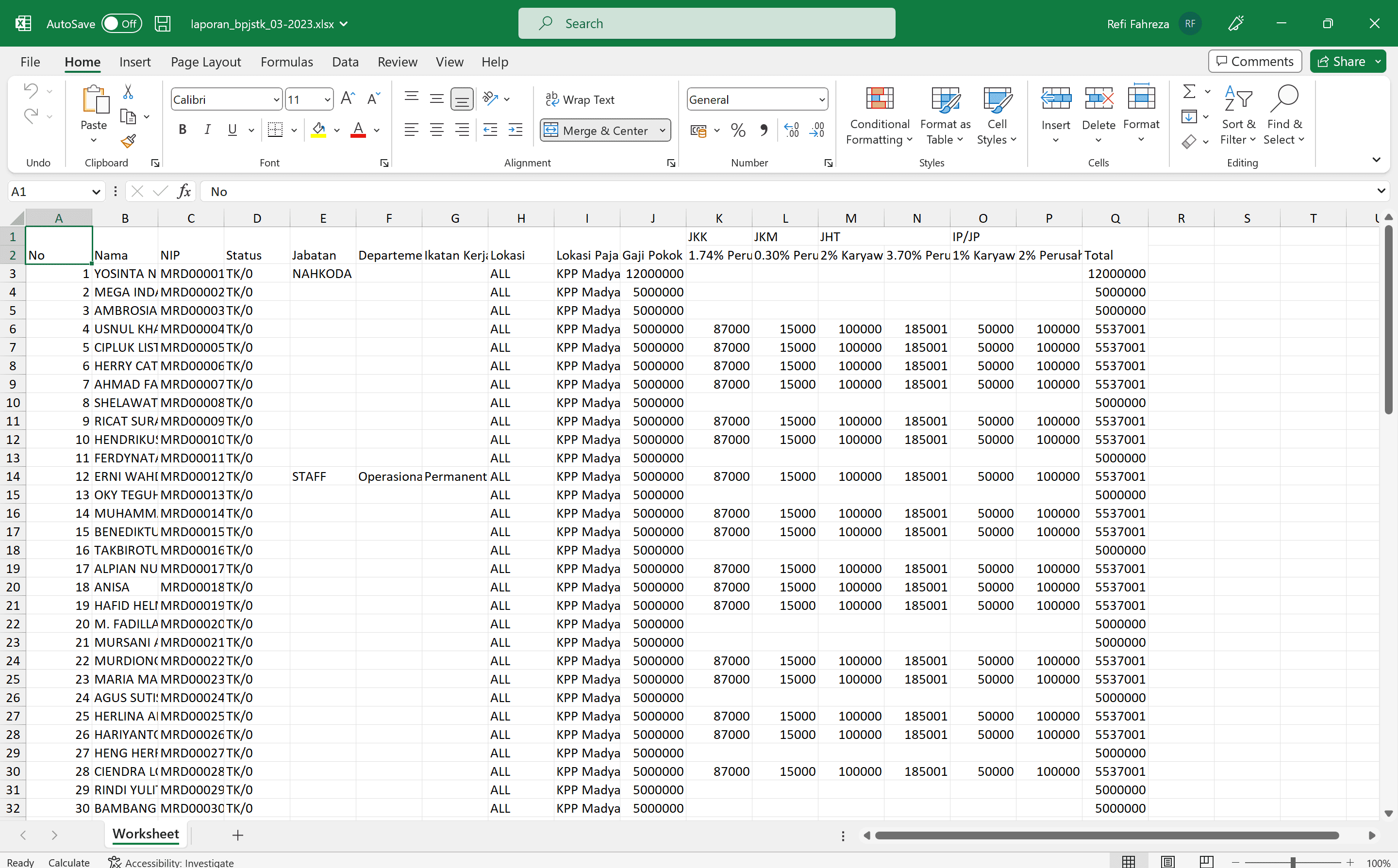Screen dimensions: 1398x868
Task: Open the Merge & Center dropdown arrow
Action: 662,131
